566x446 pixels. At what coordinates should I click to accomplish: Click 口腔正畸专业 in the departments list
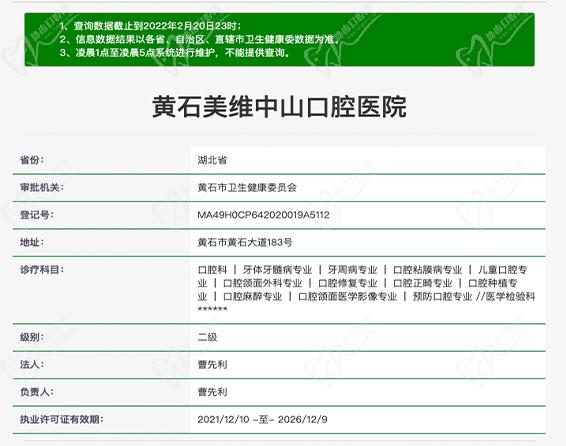click(x=423, y=283)
